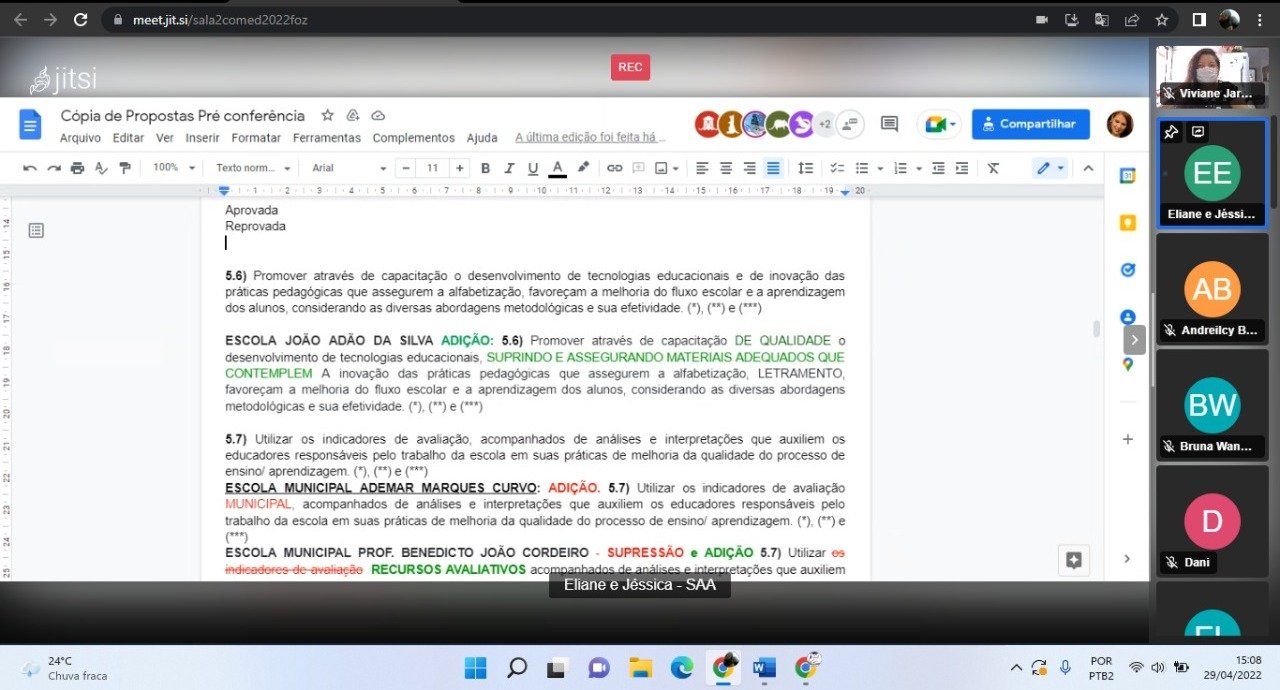The height and width of the screenshot is (690, 1280).
Task: Click the insert link icon
Action: click(614, 168)
